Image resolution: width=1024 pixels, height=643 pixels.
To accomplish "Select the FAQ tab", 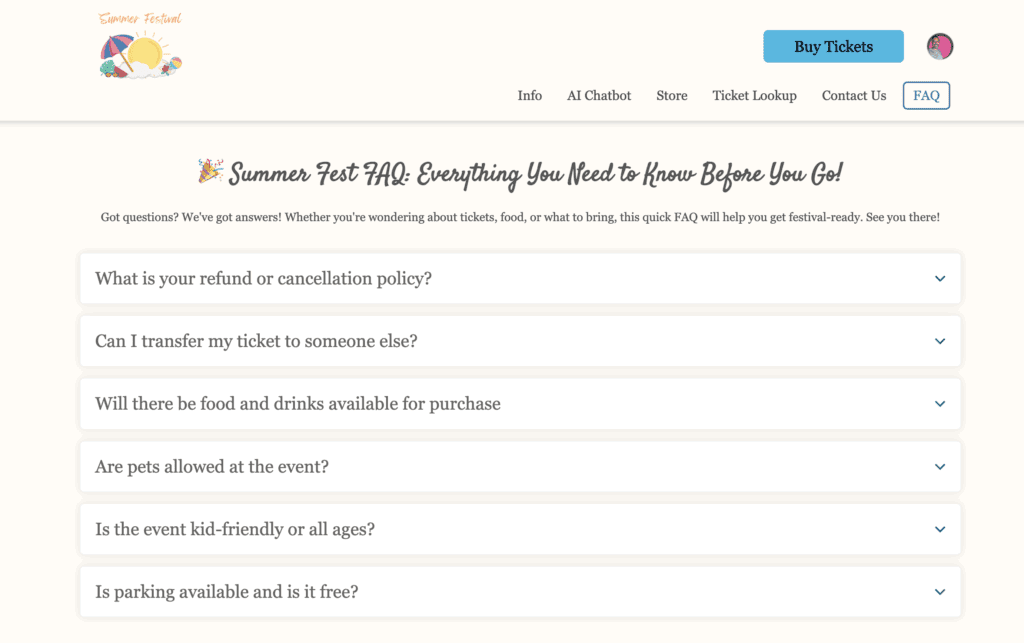I will 926,96.
